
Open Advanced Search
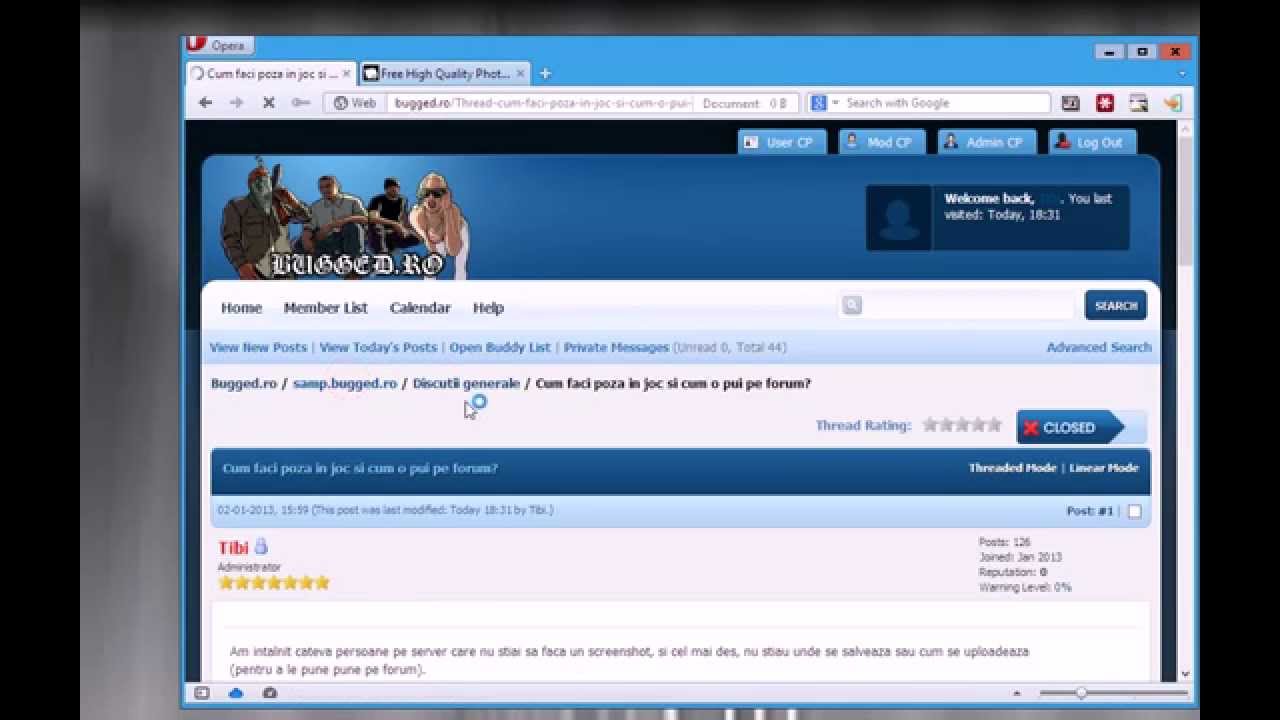point(1099,347)
